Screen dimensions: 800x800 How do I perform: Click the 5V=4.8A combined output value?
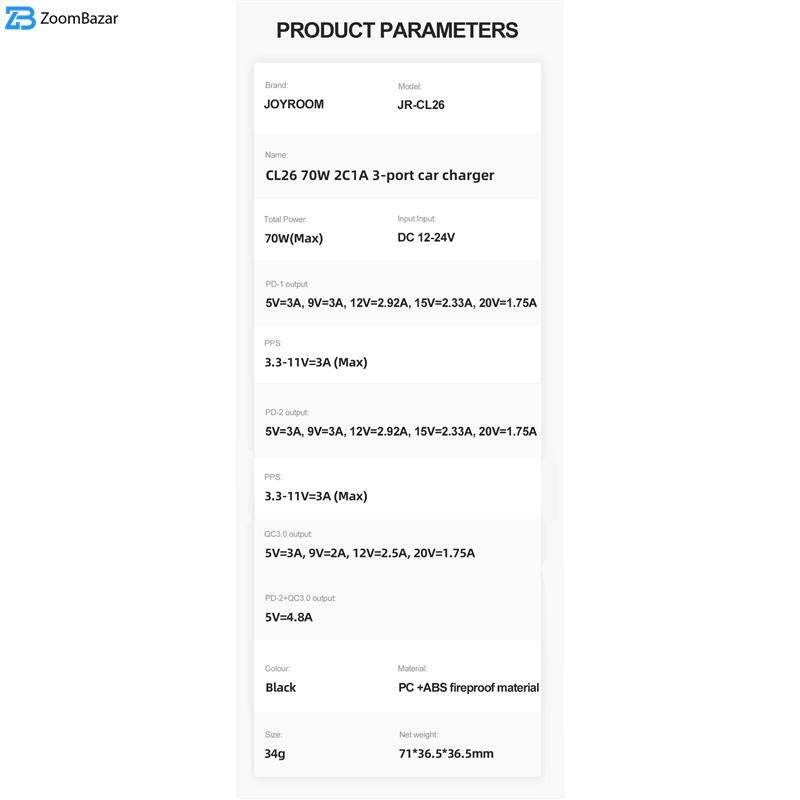click(x=289, y=617)
